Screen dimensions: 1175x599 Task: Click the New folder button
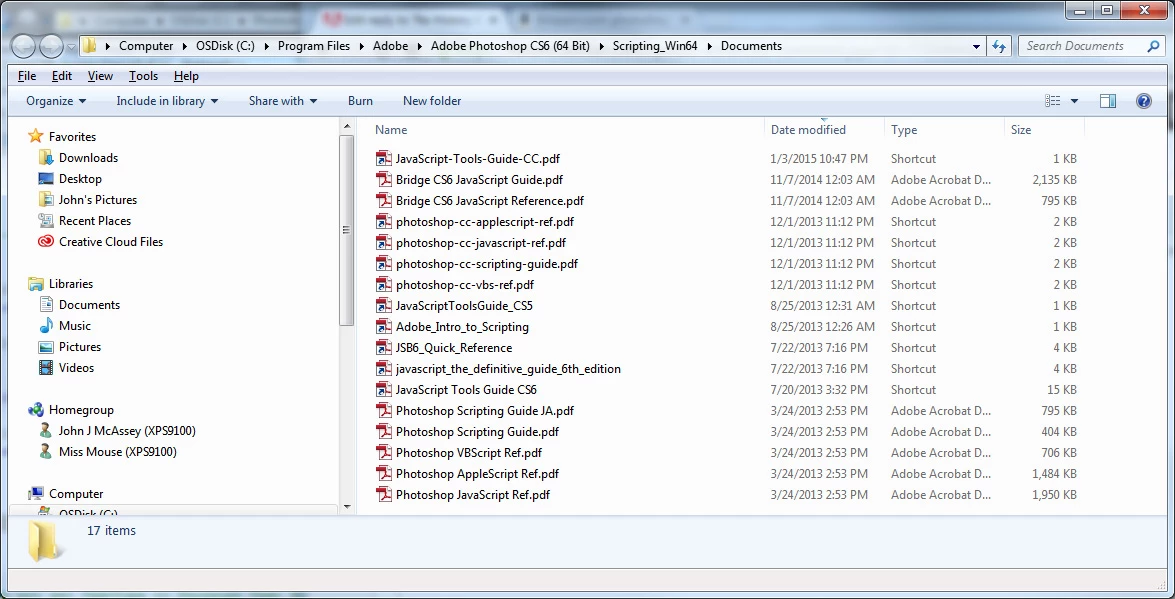[432, 100]
